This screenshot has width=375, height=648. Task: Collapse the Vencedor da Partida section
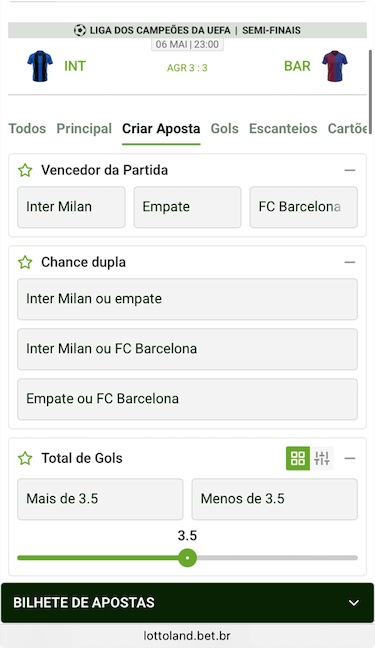(350, 170)
